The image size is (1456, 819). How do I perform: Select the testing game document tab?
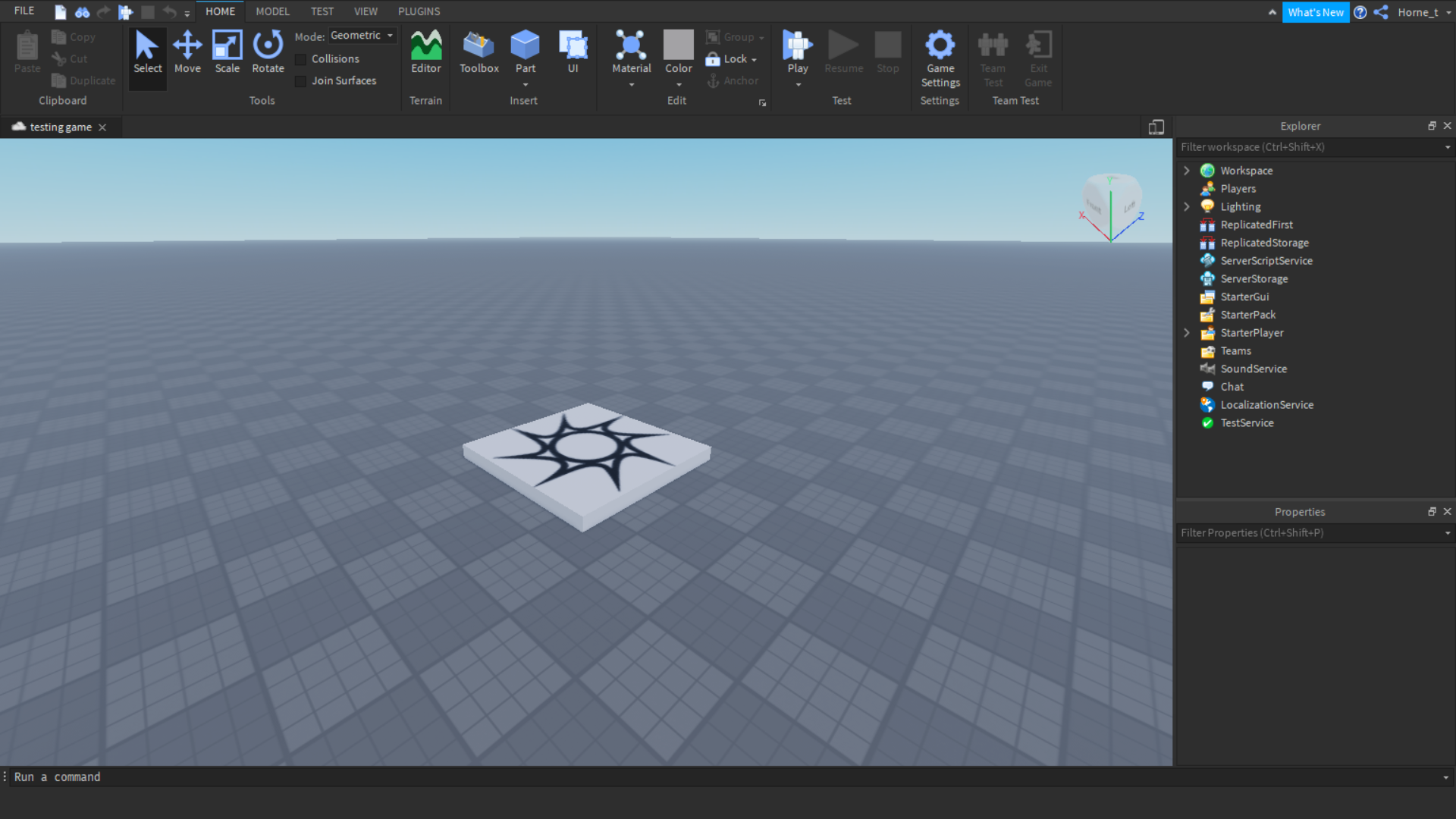tap(59, 127)
